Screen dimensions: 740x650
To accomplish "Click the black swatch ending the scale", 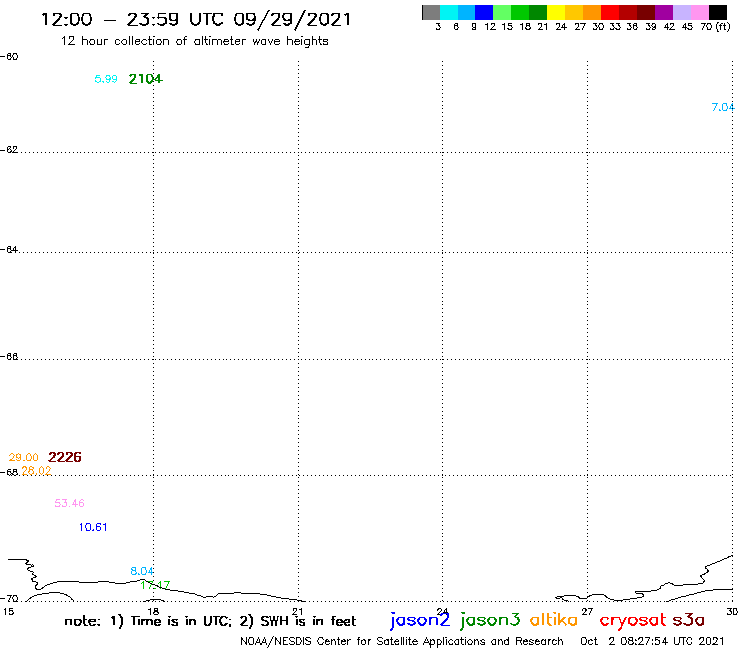I will pyautogui.click(x=718, y=12).
